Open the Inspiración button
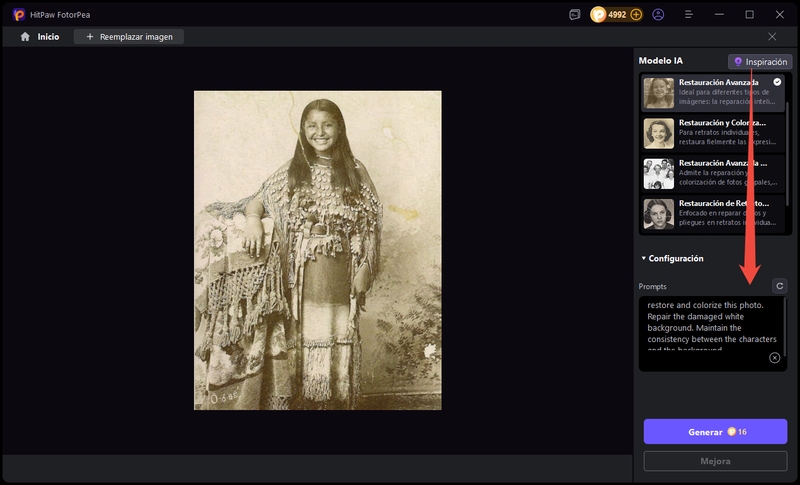This screenshot has width=800, height=485. 760,62
